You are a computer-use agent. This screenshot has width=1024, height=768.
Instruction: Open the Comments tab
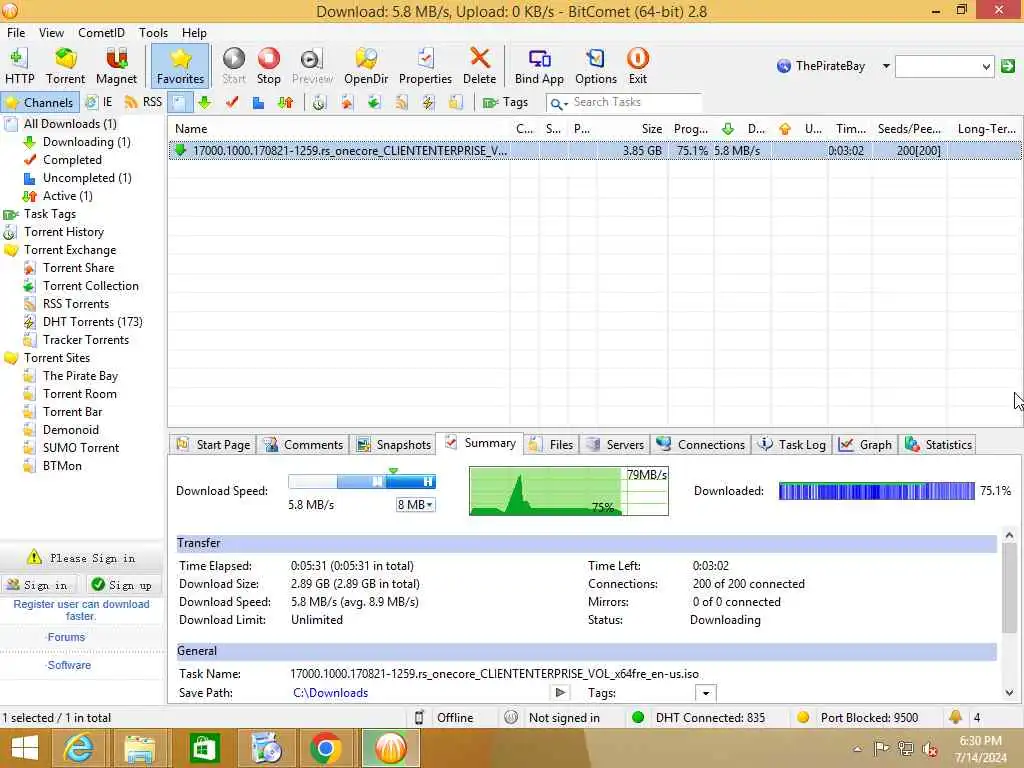(303, 445)
